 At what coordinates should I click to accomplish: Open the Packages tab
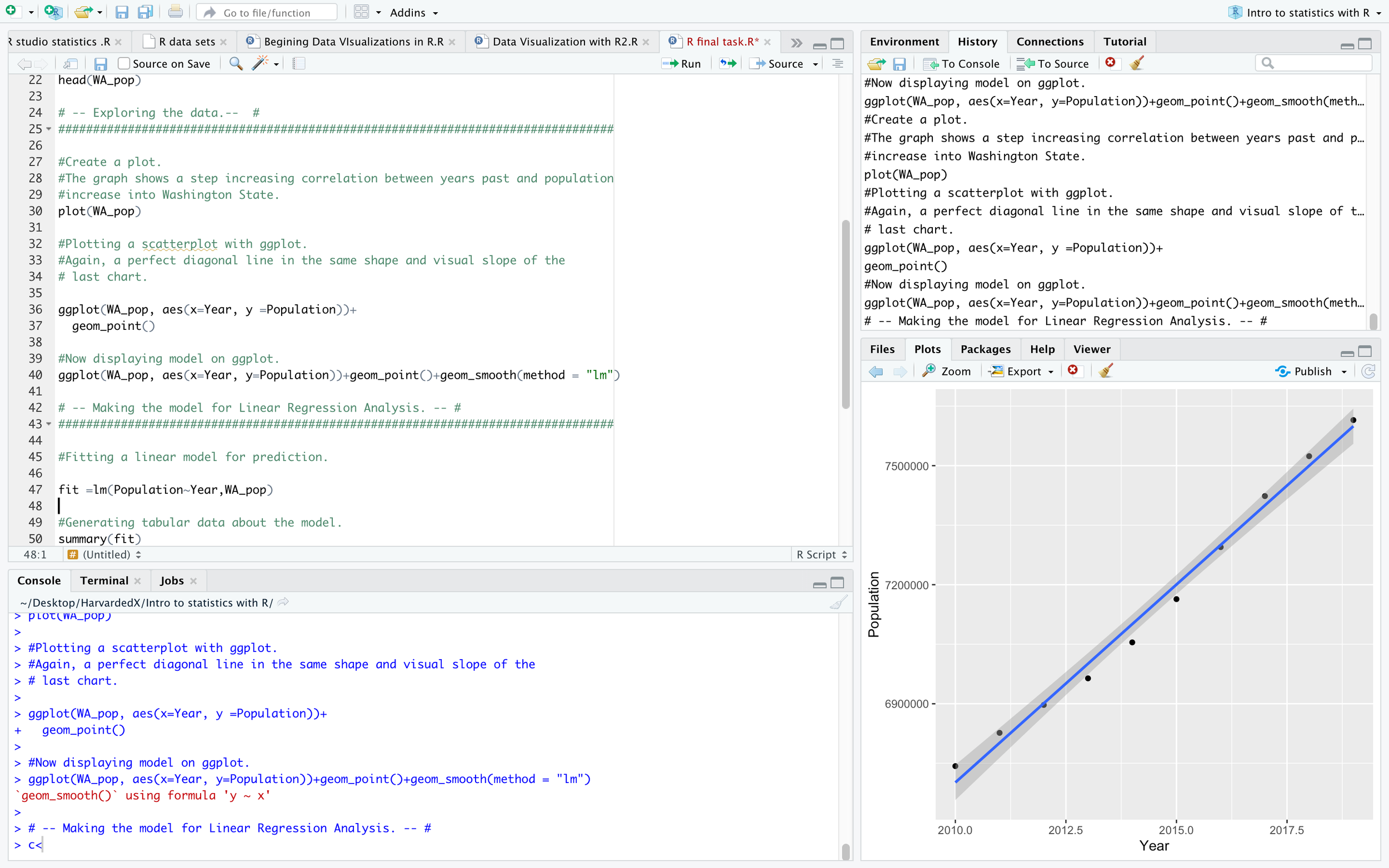985,349
